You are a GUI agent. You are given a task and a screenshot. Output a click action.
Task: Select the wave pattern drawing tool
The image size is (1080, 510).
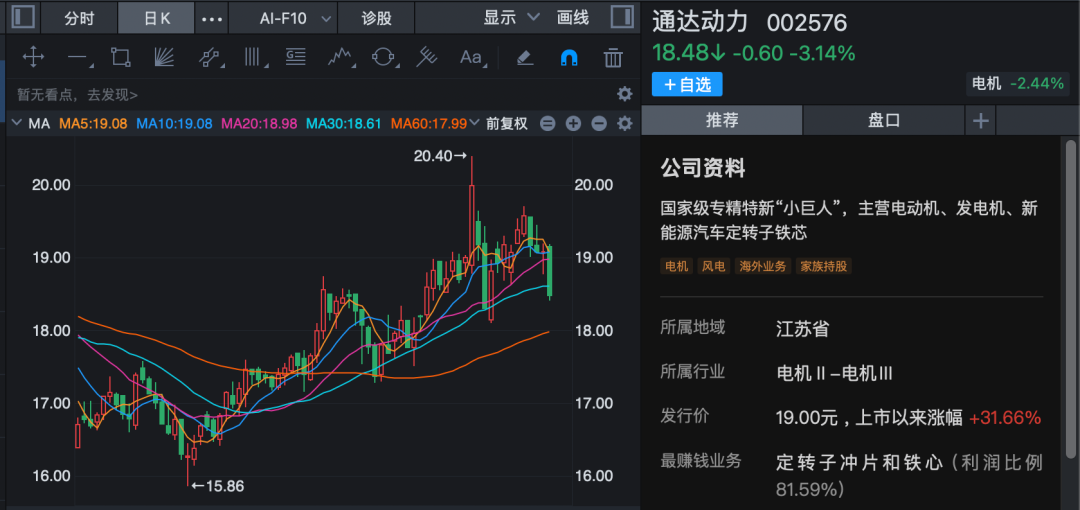pyautogui.click(x=341, y=57)
